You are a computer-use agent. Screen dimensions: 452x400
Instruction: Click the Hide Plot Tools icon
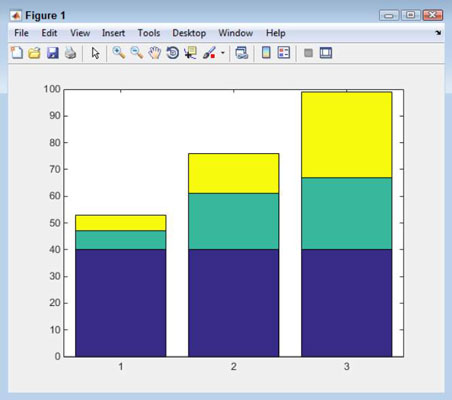tap(308, 53)
